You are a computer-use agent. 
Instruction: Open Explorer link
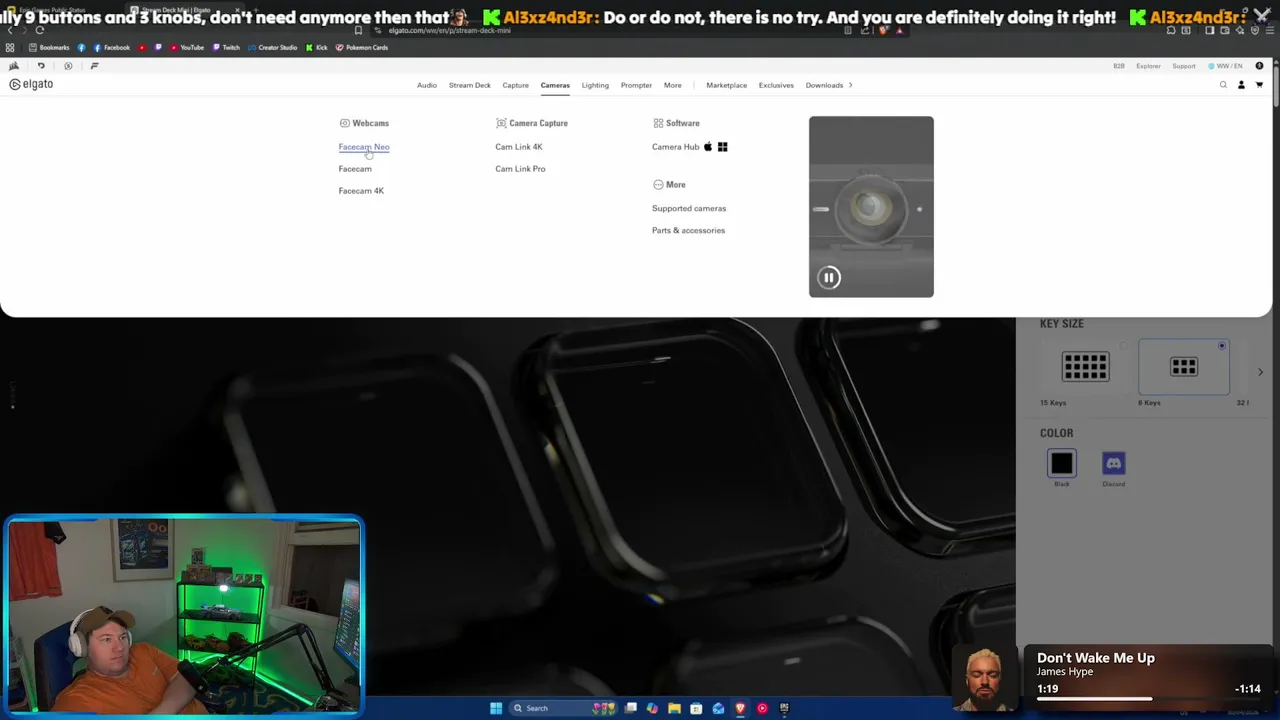tap(1148, 66)
